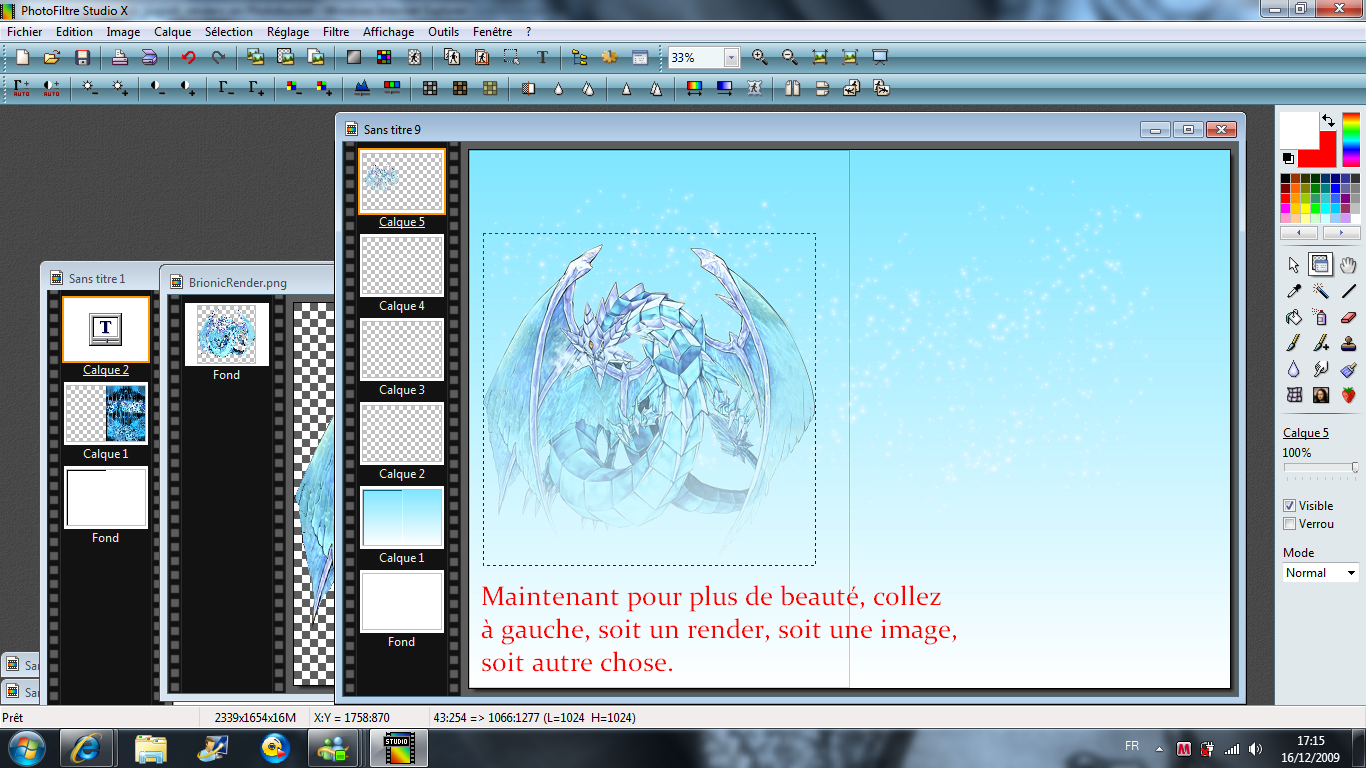The height and width of the screenshot is (768, 1366).
Task: Click the Gamma minus icon
Action: (x=227, y=88)
